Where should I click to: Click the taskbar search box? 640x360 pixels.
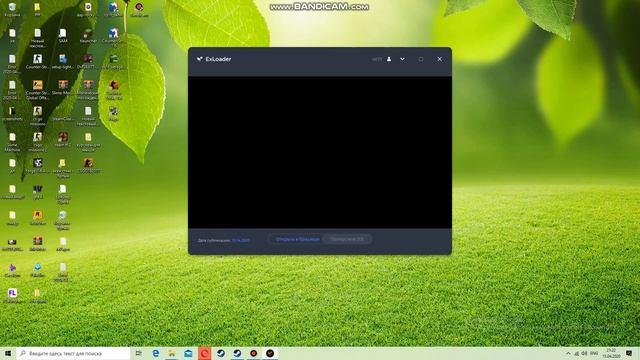tap(73, 353)
